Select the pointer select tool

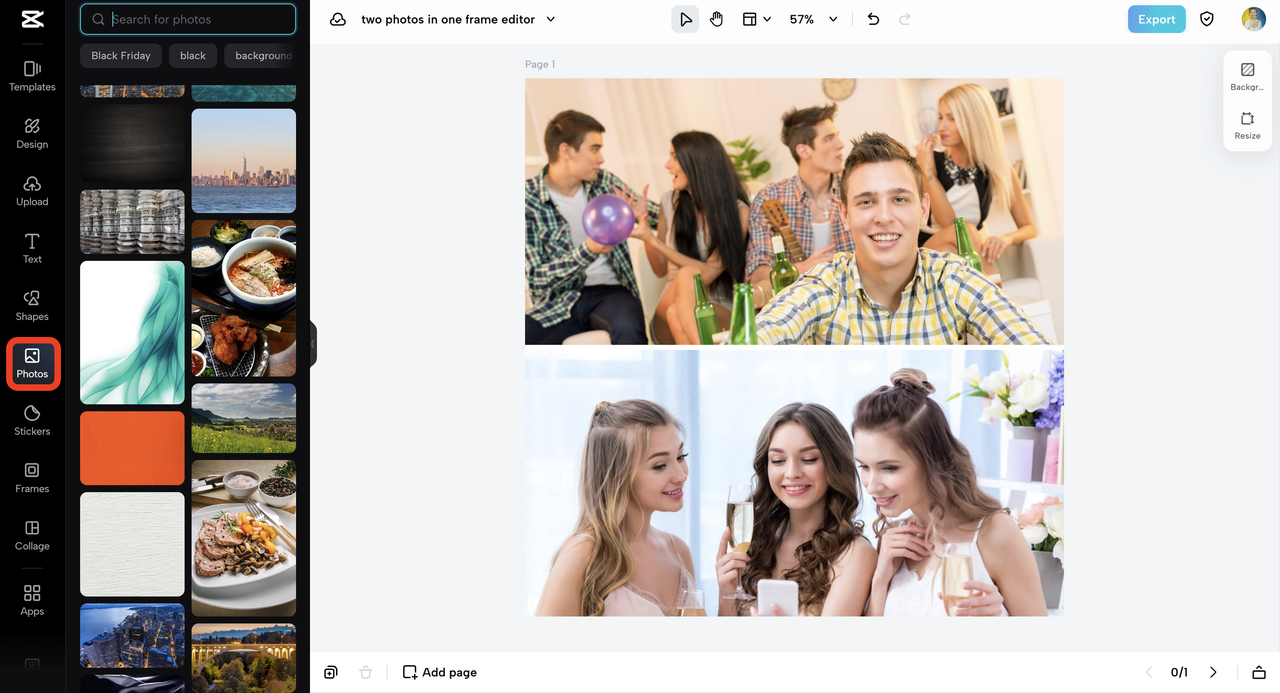tap(685, 19)
